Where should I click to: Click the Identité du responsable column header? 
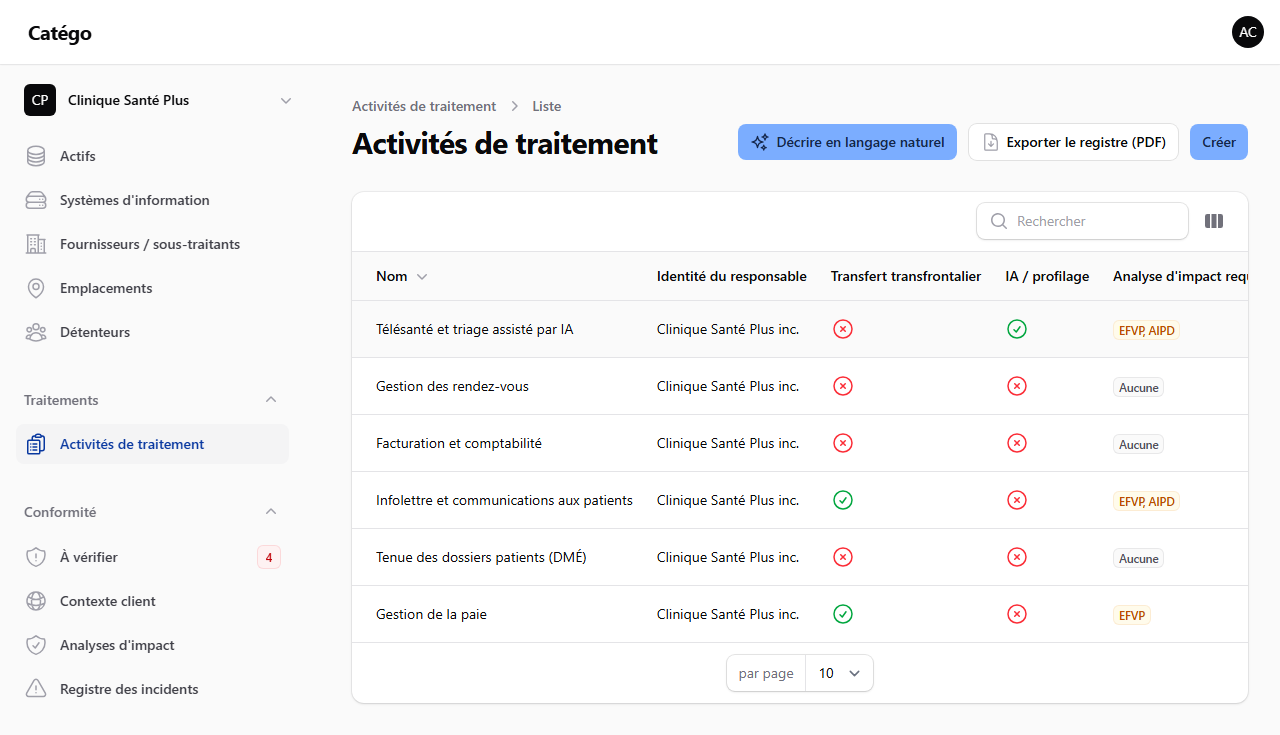732,277
